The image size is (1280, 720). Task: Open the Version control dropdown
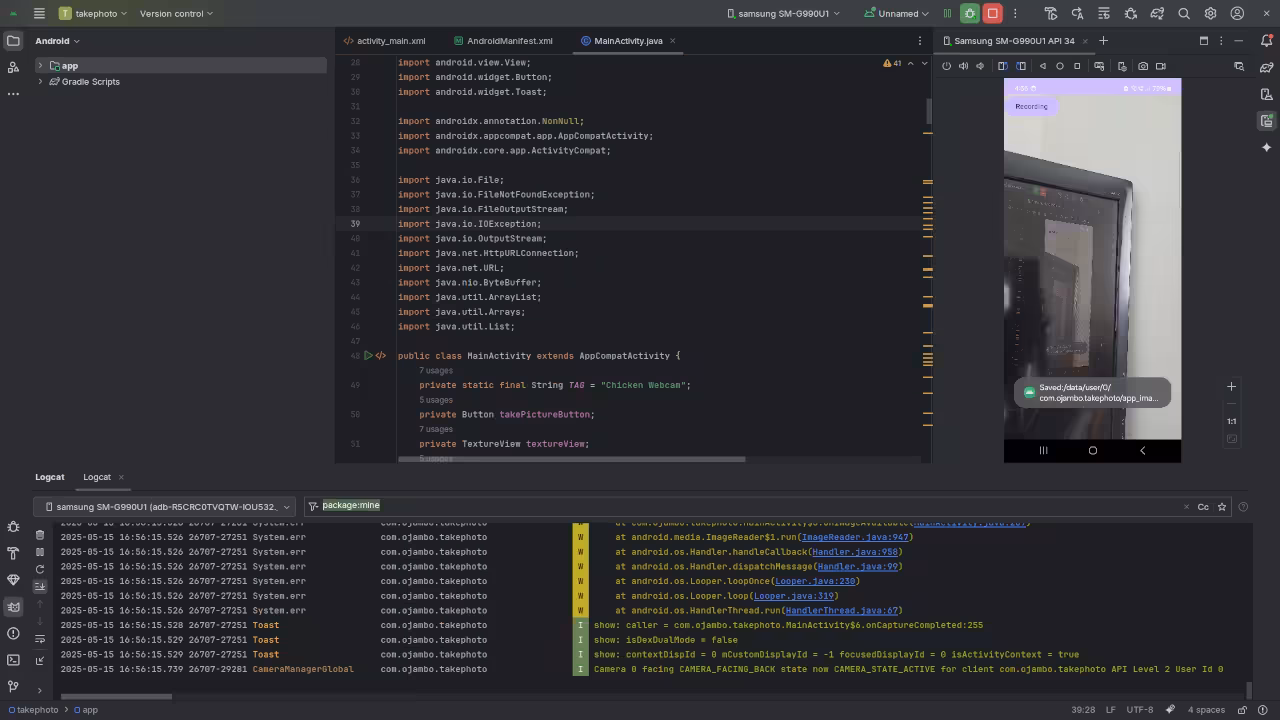click(x=176, y=14)
